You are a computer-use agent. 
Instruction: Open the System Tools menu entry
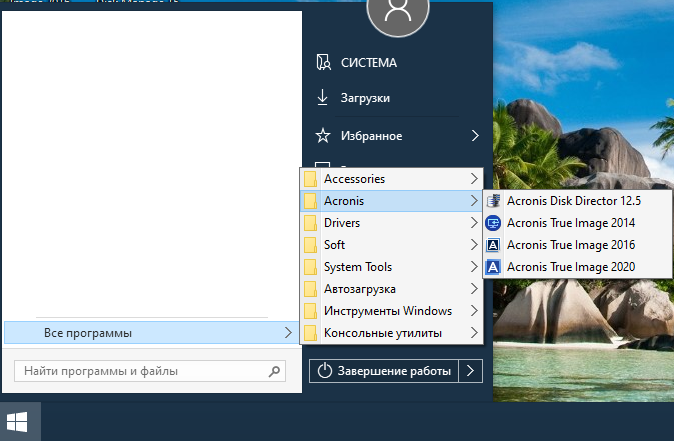click(392, 267)
